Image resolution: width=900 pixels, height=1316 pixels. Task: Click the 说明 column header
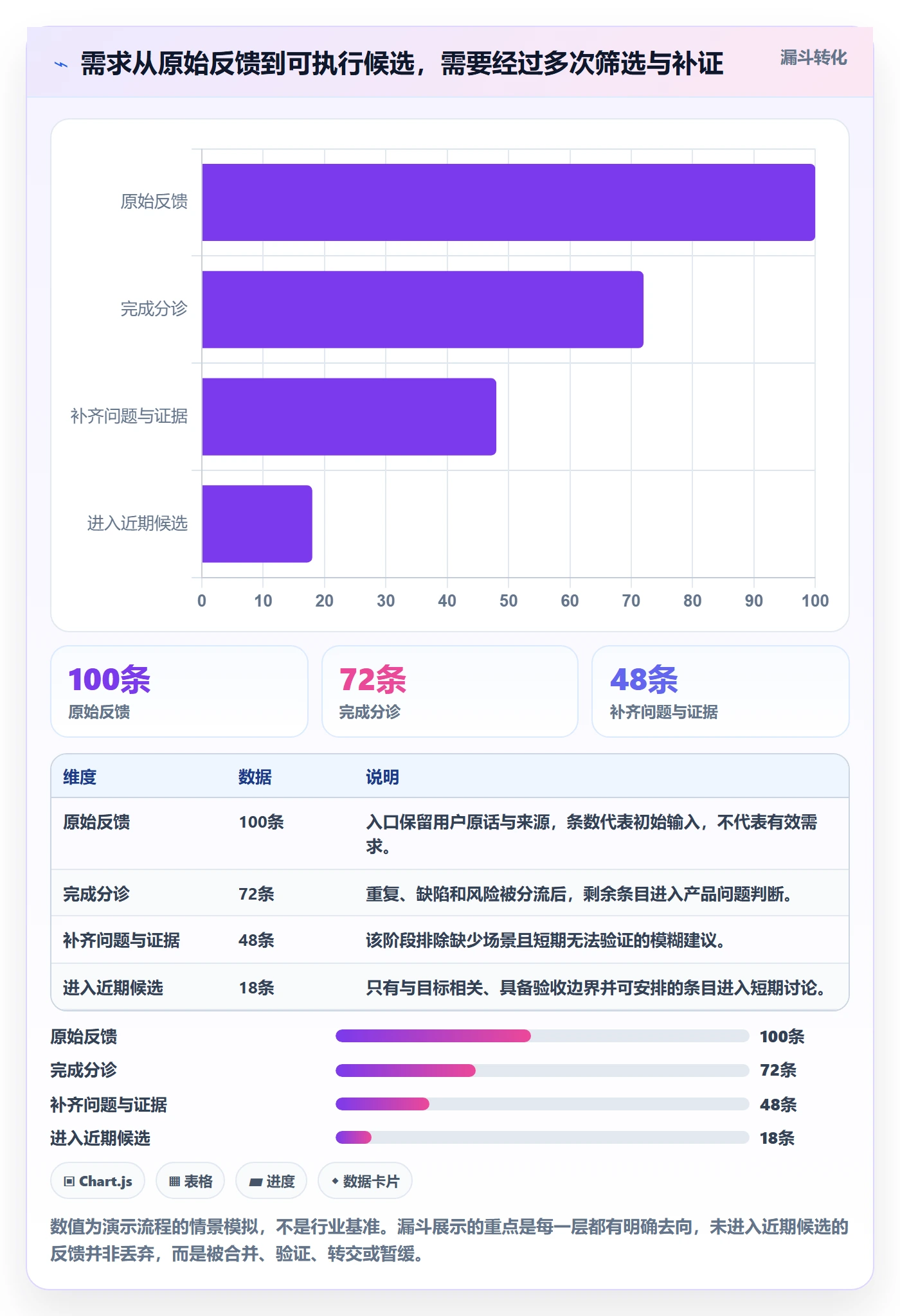pos(382,777)
